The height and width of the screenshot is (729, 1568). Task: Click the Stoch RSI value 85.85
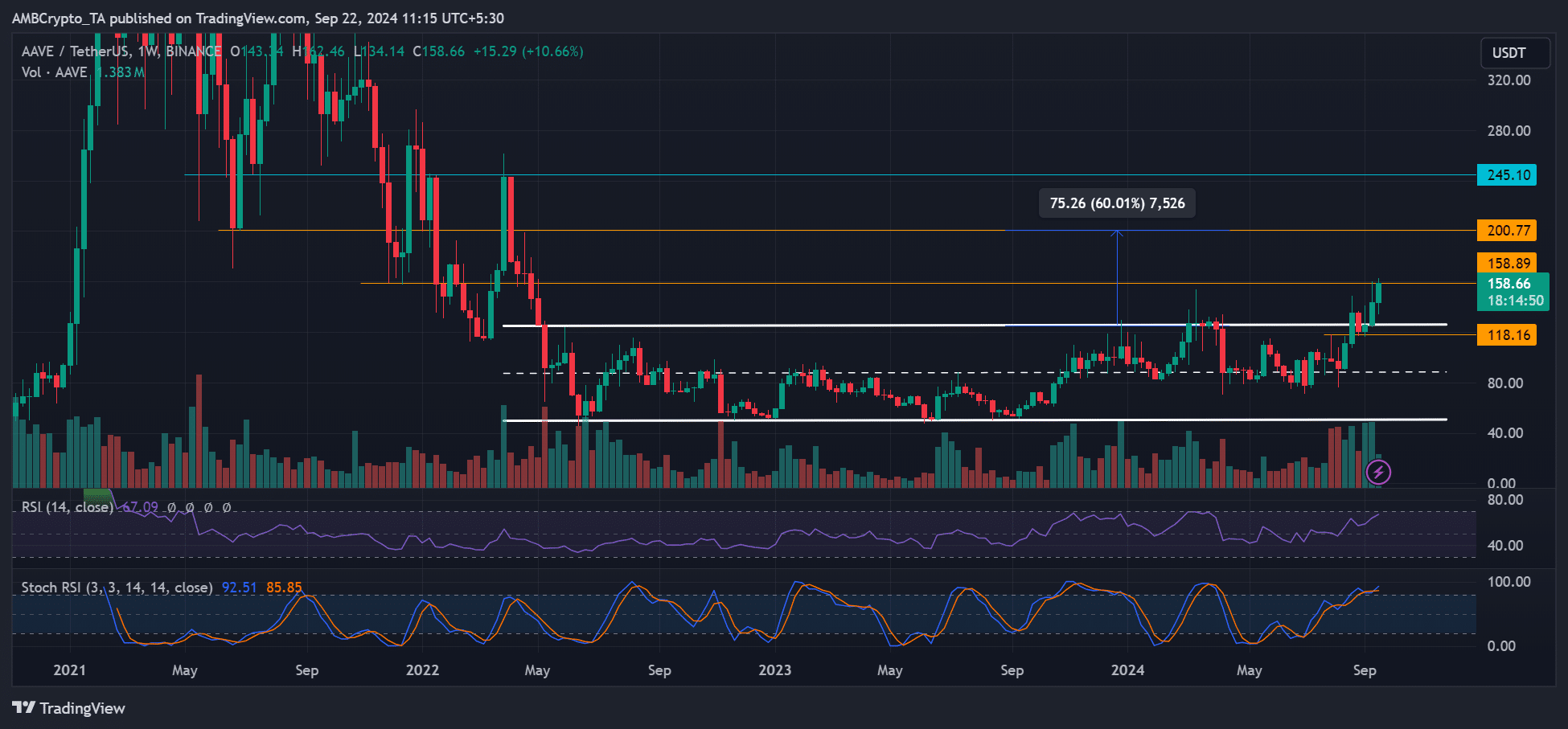click(284, 588)
